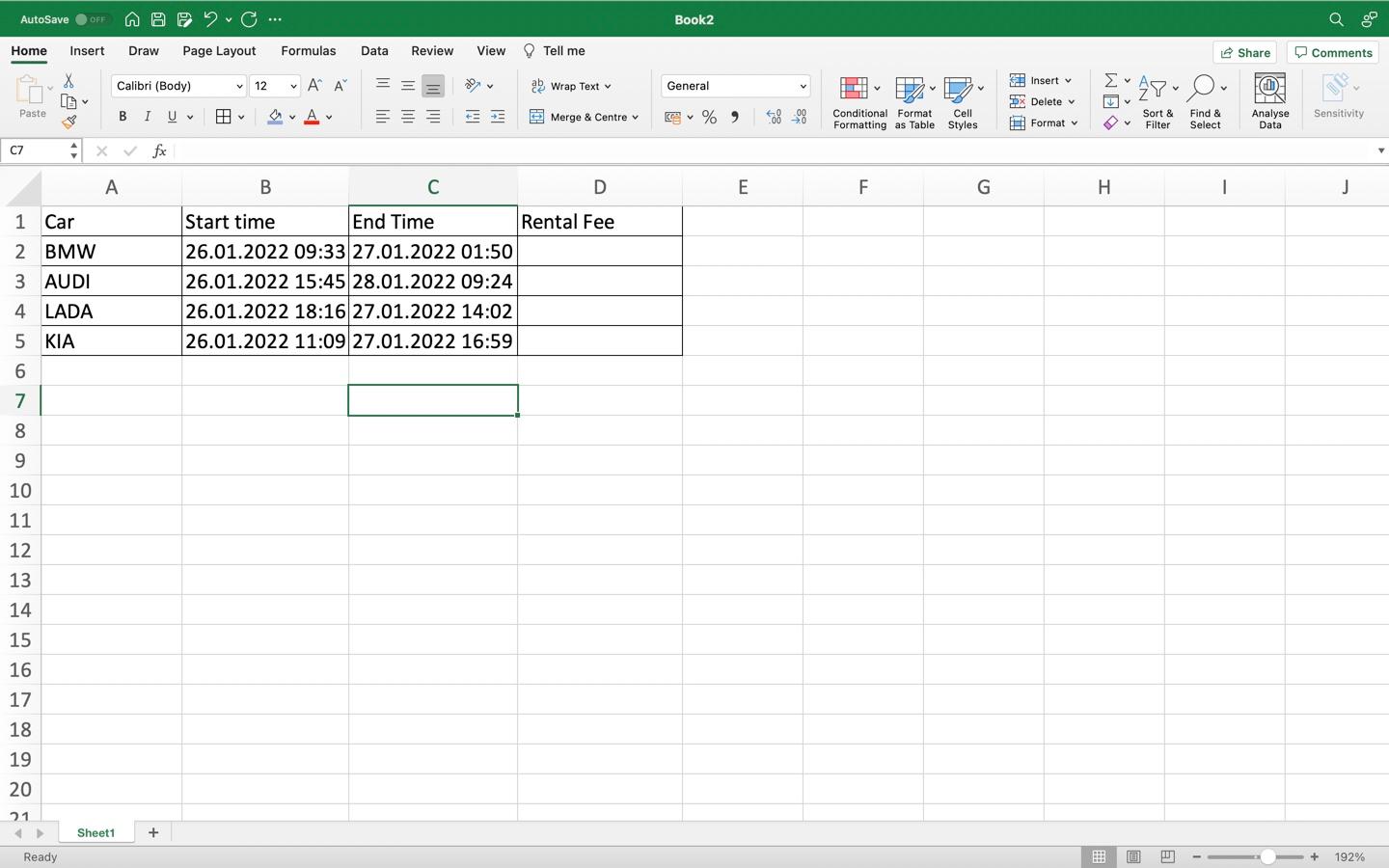
Task: Toggle middle vertical alignment button
Action: [408, 86]
